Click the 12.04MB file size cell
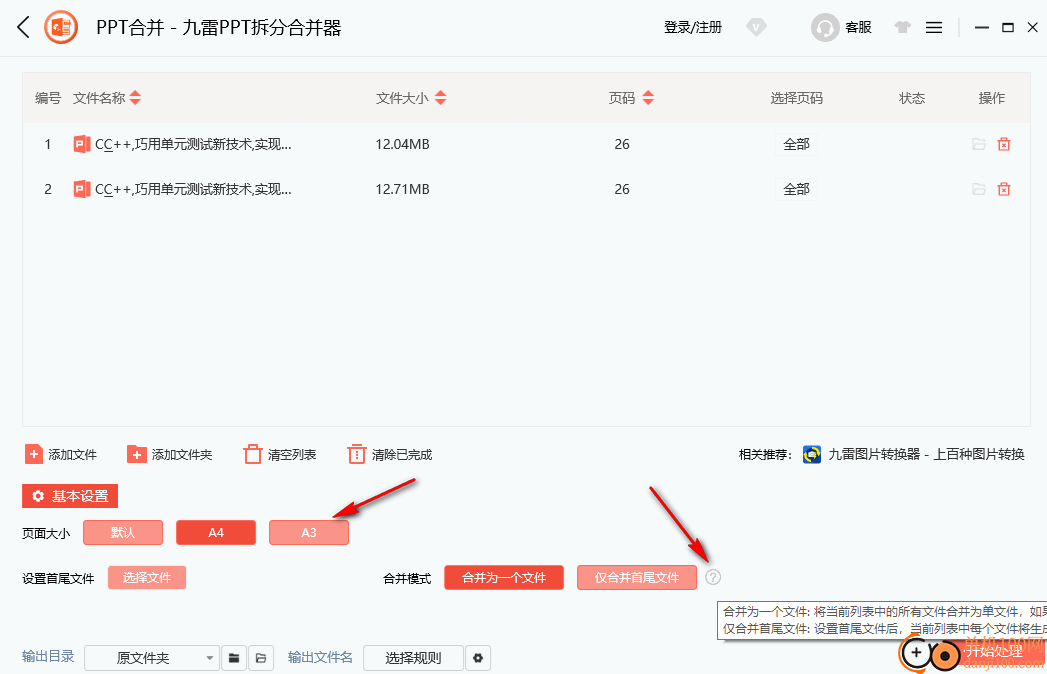The height and width of the screenshot is (674, 1047). tap(403, 144)
